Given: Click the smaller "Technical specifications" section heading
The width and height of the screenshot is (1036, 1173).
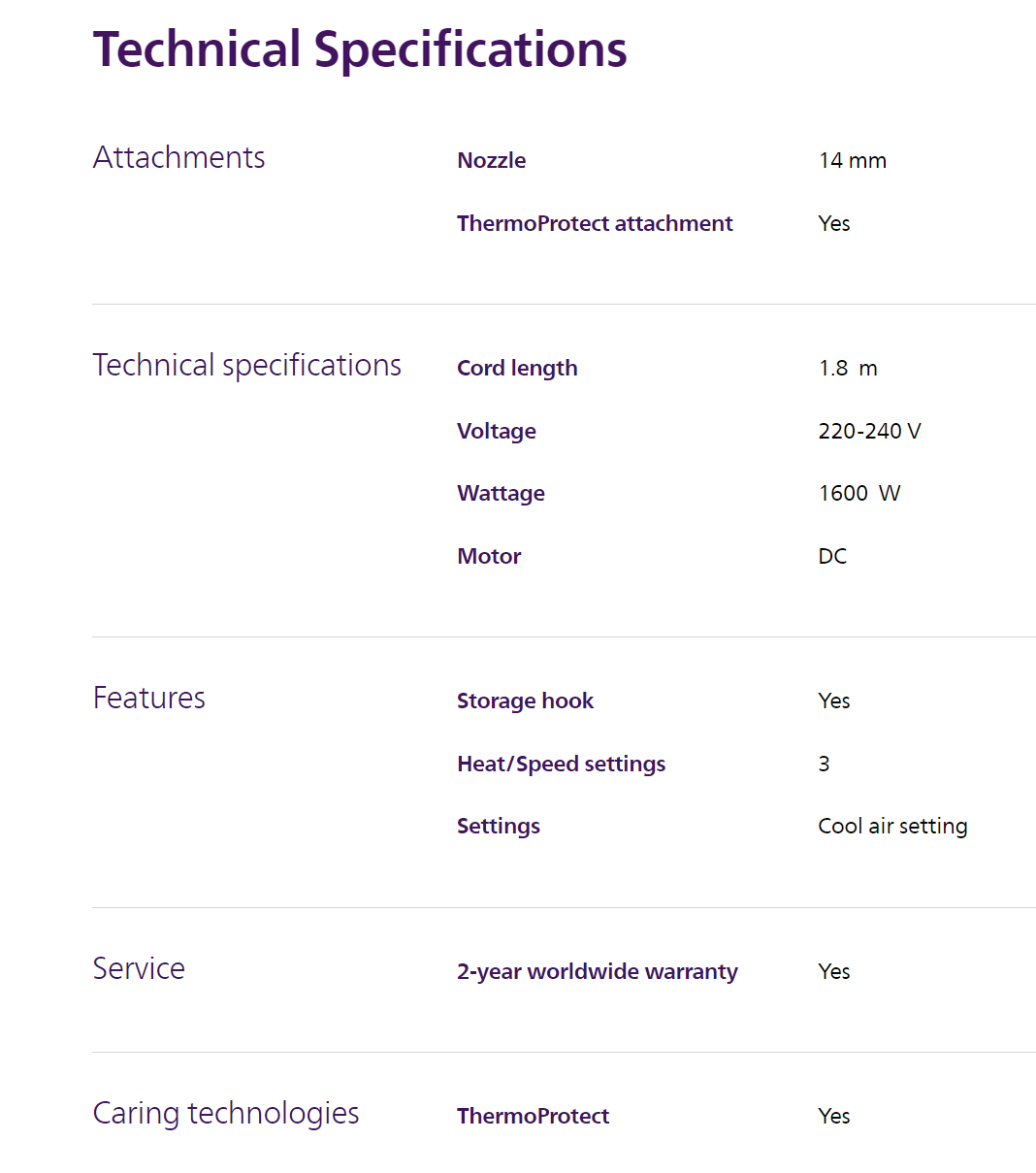Looking at the screenshot, I should tap(246, 365).
